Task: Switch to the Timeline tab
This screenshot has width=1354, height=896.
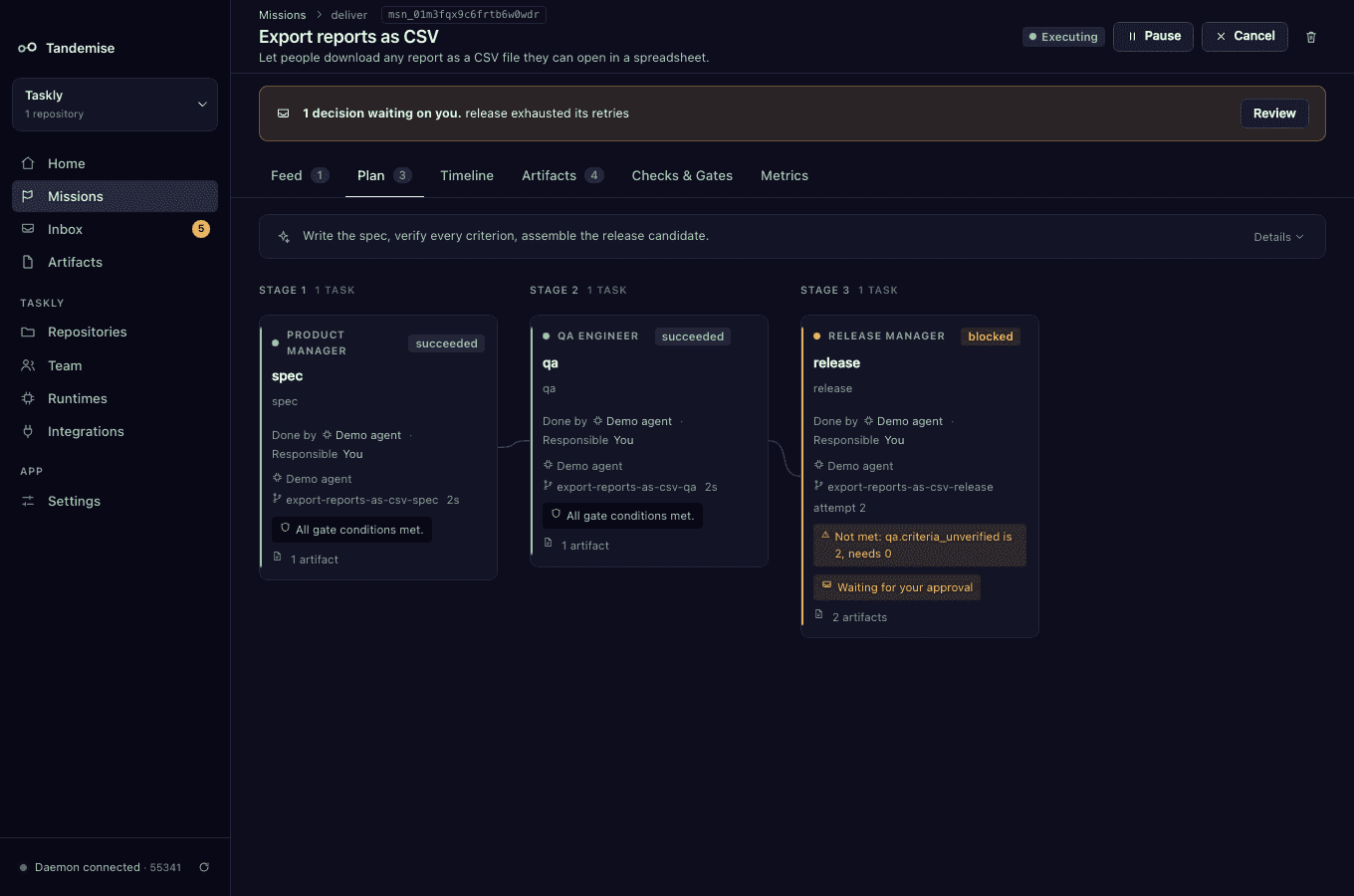Action: coord(467,175)
